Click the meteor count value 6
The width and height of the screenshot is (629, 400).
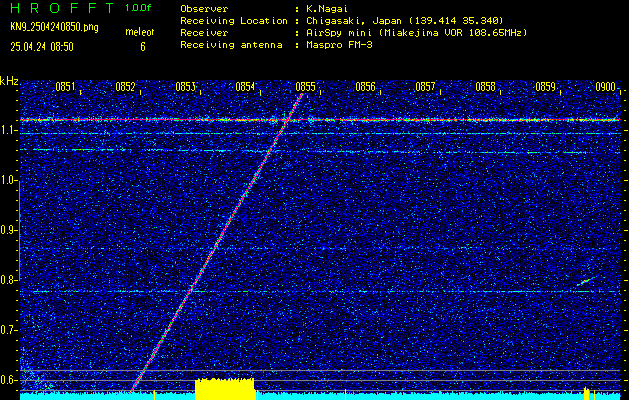(x=143, y=47)
